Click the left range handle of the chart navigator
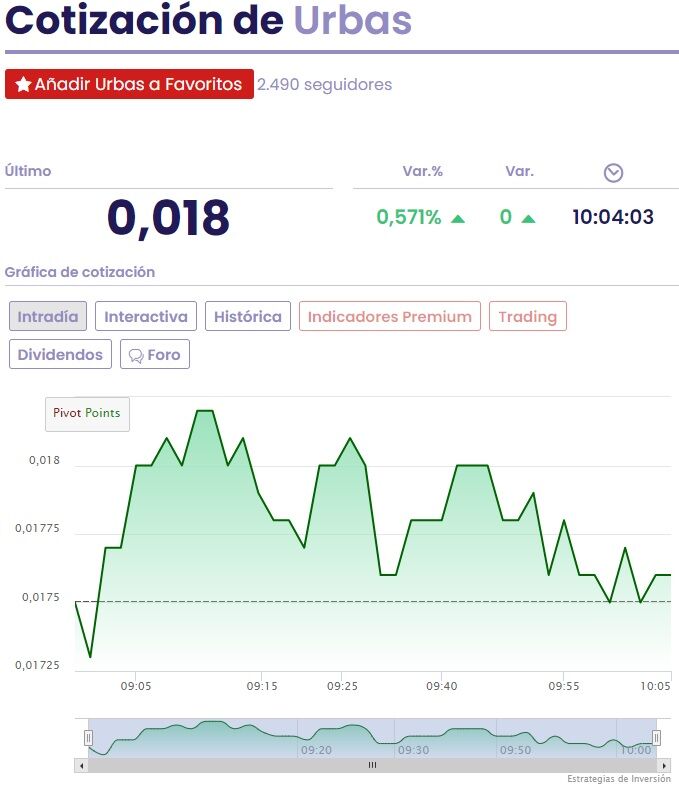This screenshot has height=792, width=679. (x=88, y=738)
